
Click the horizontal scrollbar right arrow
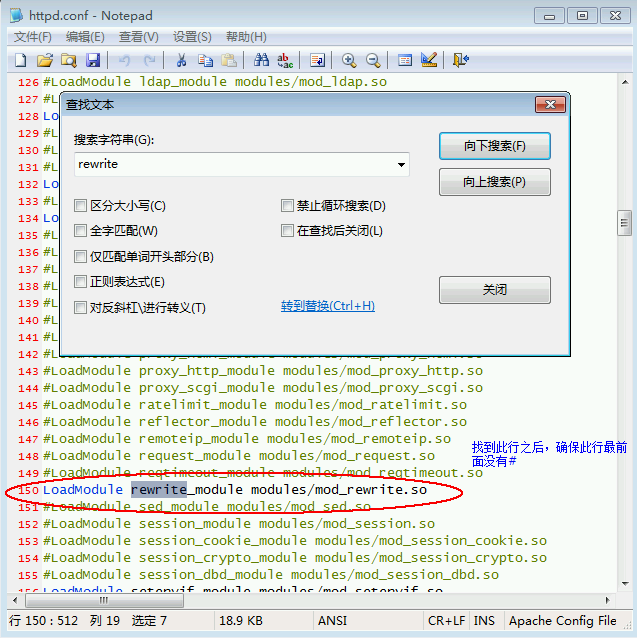click(x=607, y=600)
